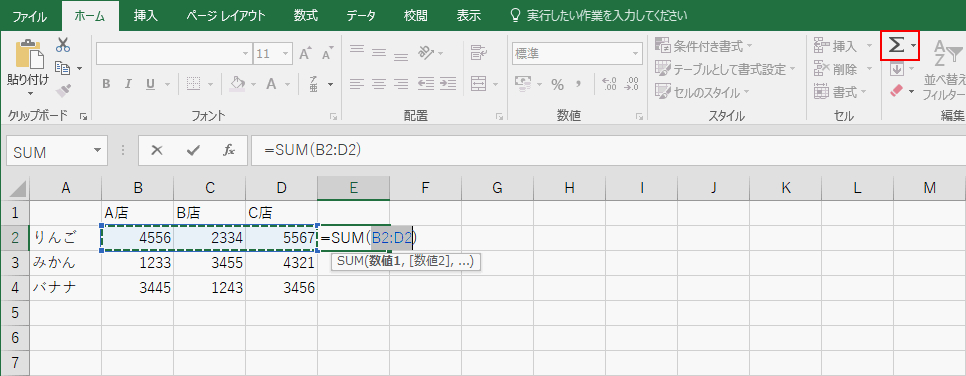Viewport: 966px width, 376px height.
Task: Confirm formula entry with checkmark button
Action: [x=193, y=150]
